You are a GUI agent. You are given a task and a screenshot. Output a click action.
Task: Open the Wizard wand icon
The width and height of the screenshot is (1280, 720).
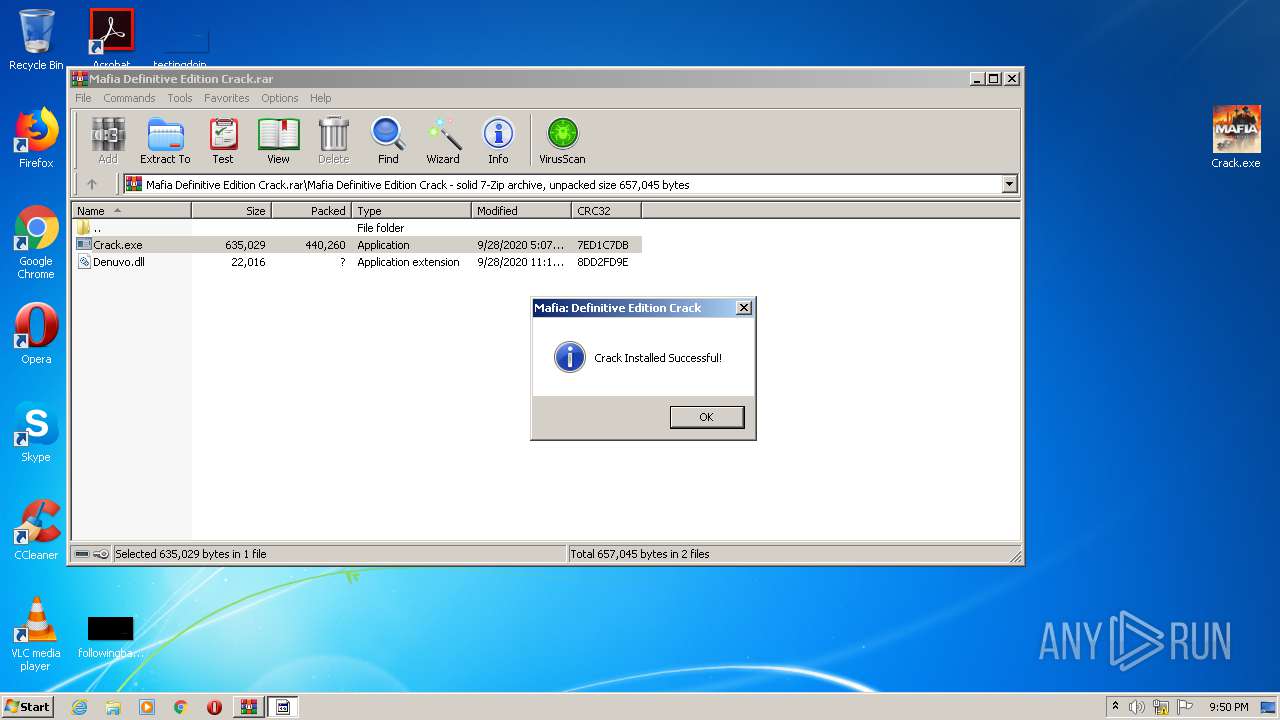[x=443, y=141]
